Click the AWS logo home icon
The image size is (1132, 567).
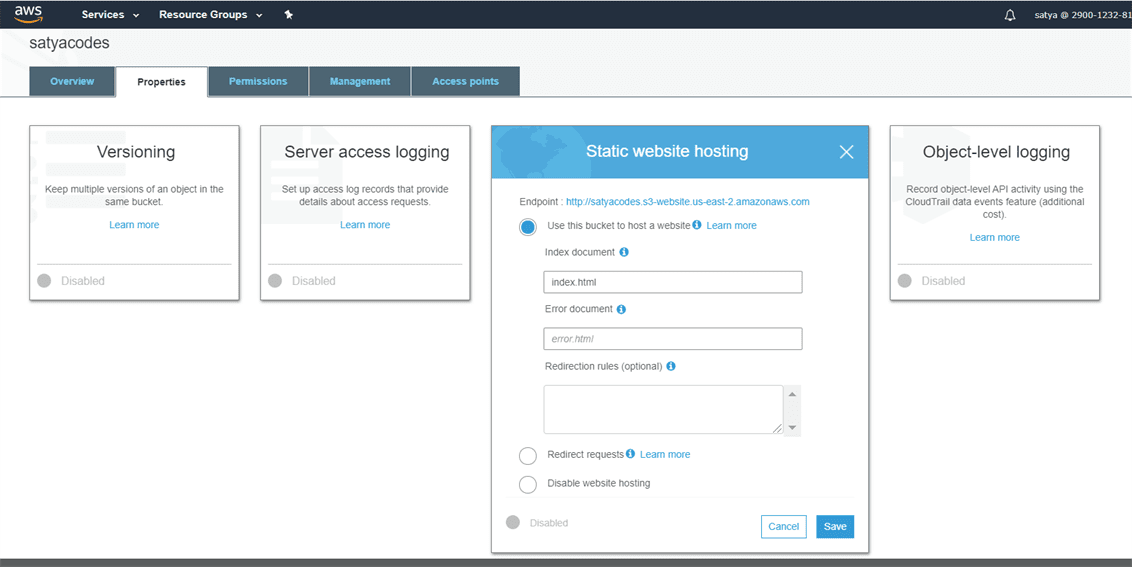(28, 14)
